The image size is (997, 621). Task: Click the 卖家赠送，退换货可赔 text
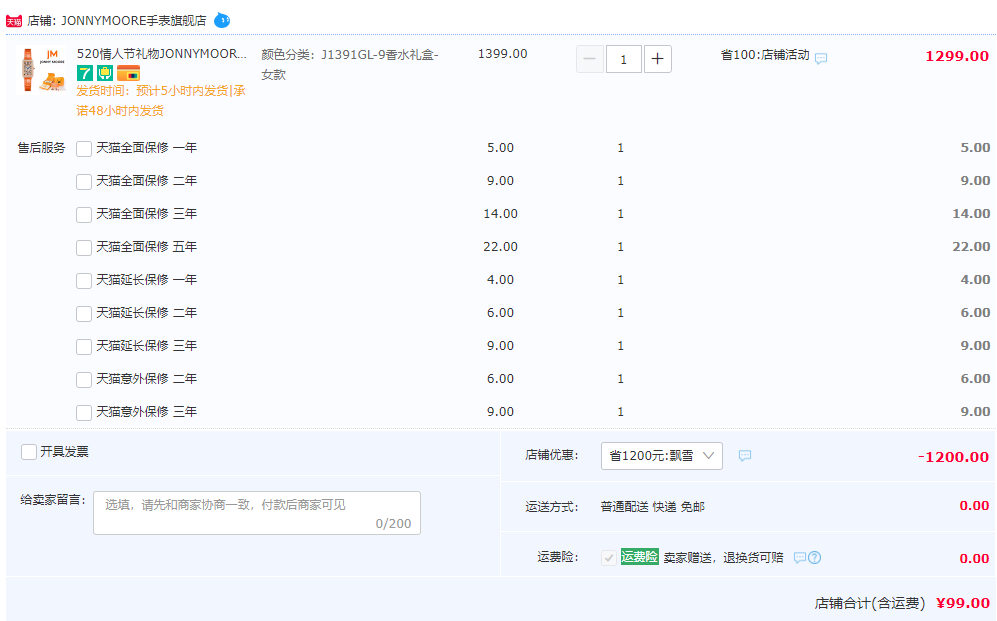tap(724, 557)
